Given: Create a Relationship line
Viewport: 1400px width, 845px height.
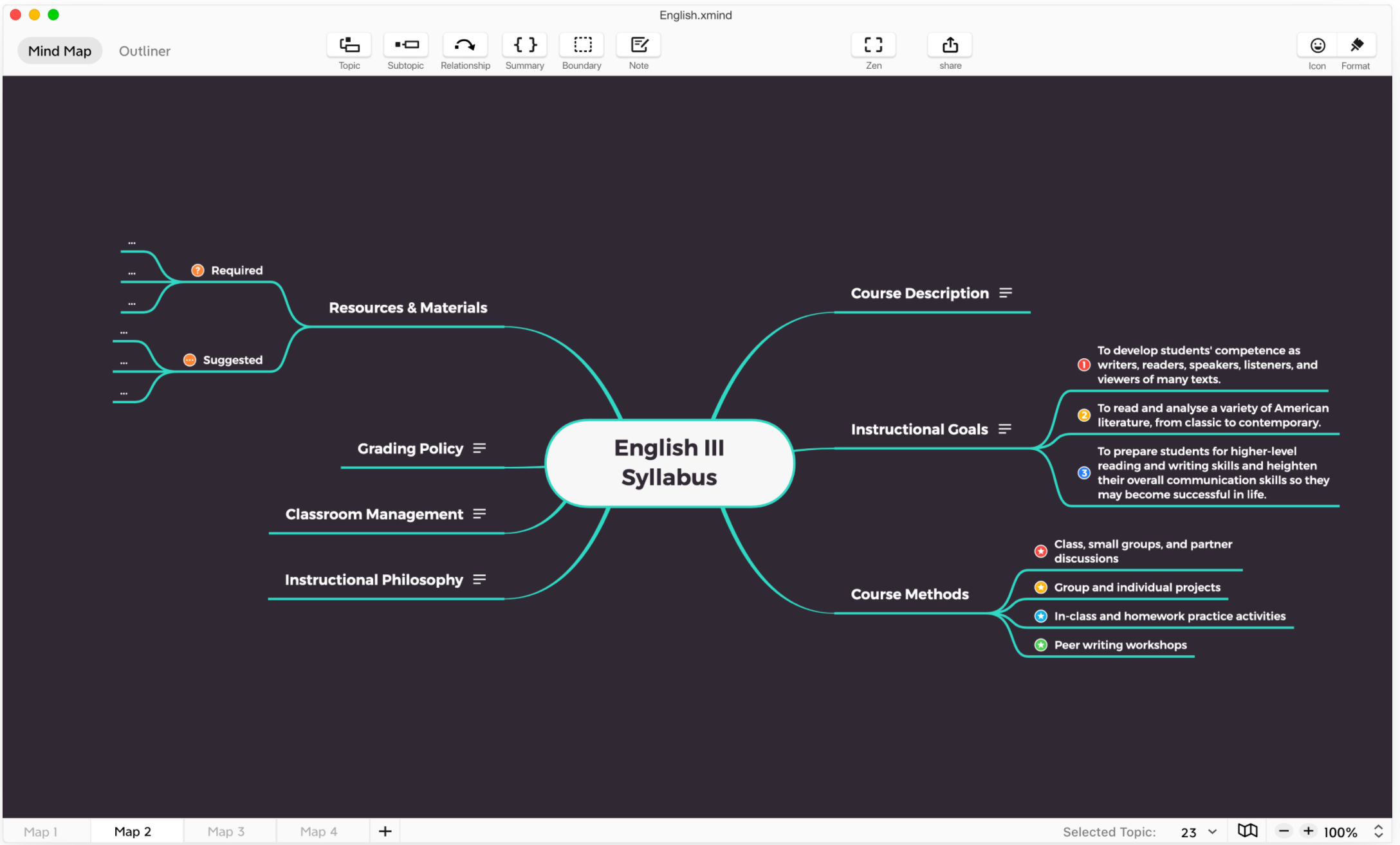Looking at the screenshot, I should 465,45.
